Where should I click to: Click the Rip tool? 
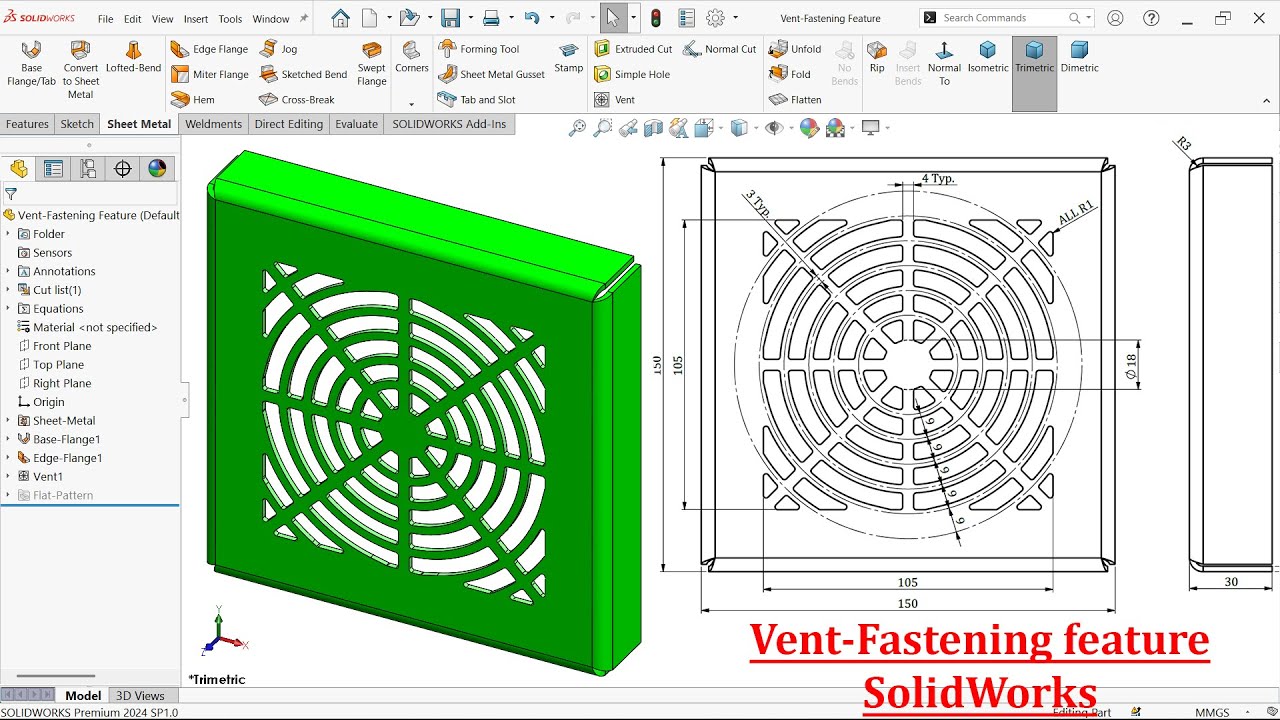(877, 58)
